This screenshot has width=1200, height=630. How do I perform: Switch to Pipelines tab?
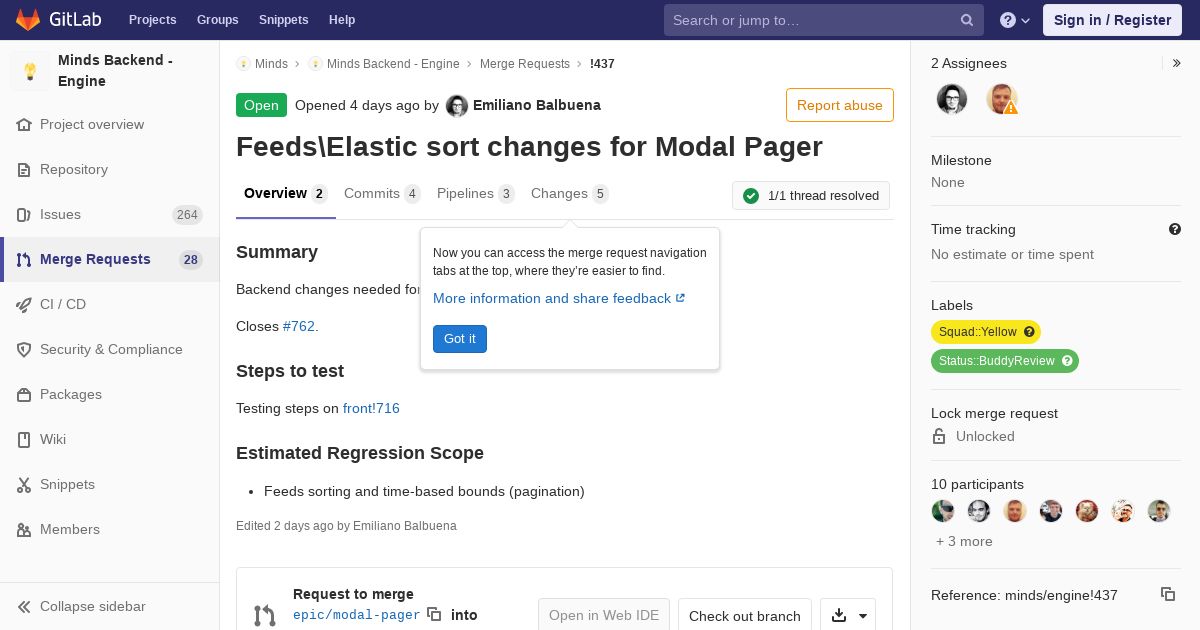(x=475, y=194)
